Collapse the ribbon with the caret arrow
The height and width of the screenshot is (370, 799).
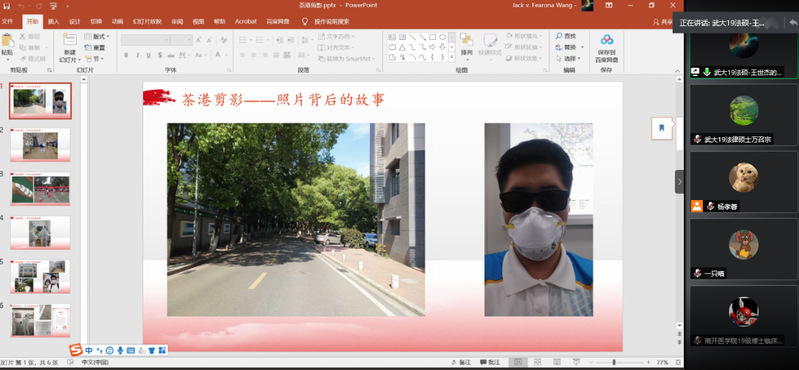pos(677,70)
